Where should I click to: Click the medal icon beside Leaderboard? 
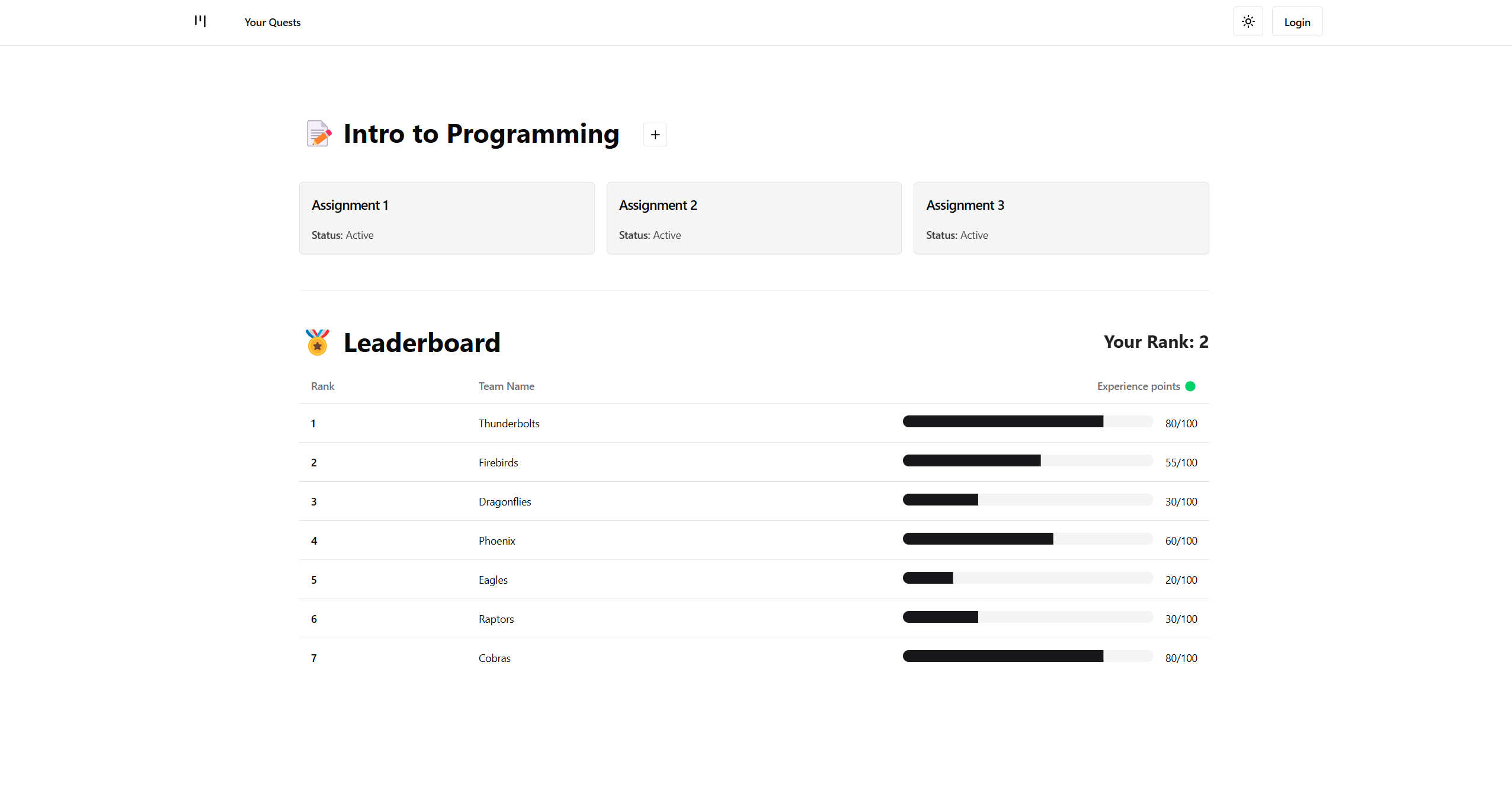click(317, 343)
